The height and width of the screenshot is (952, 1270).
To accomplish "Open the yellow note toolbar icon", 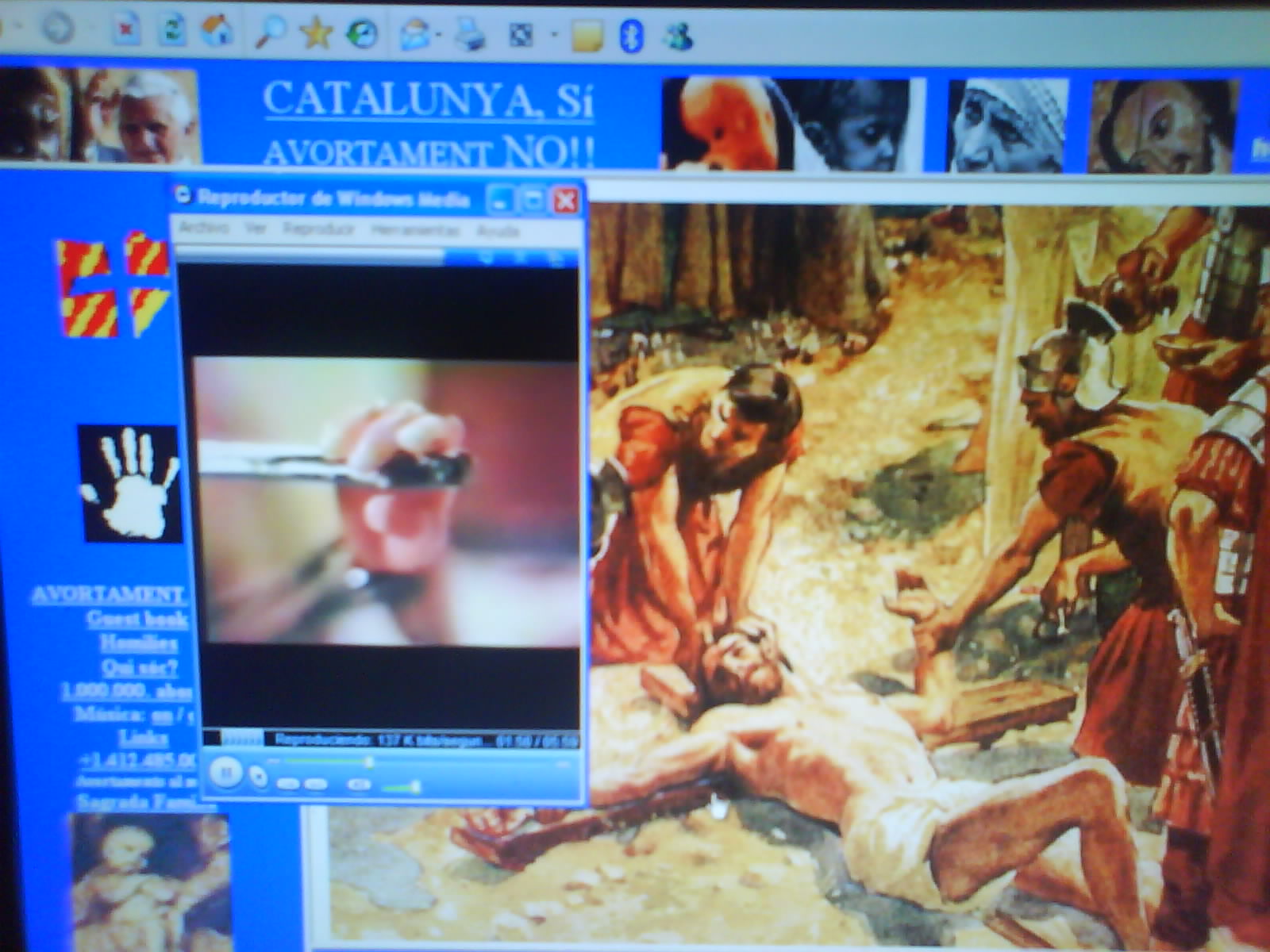I will (587, 36).
